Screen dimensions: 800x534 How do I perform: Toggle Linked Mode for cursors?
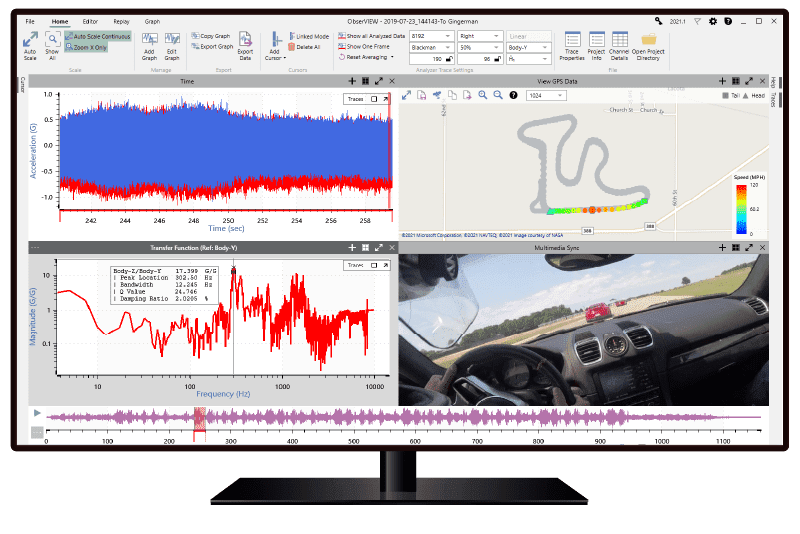[x=309, y=36]
